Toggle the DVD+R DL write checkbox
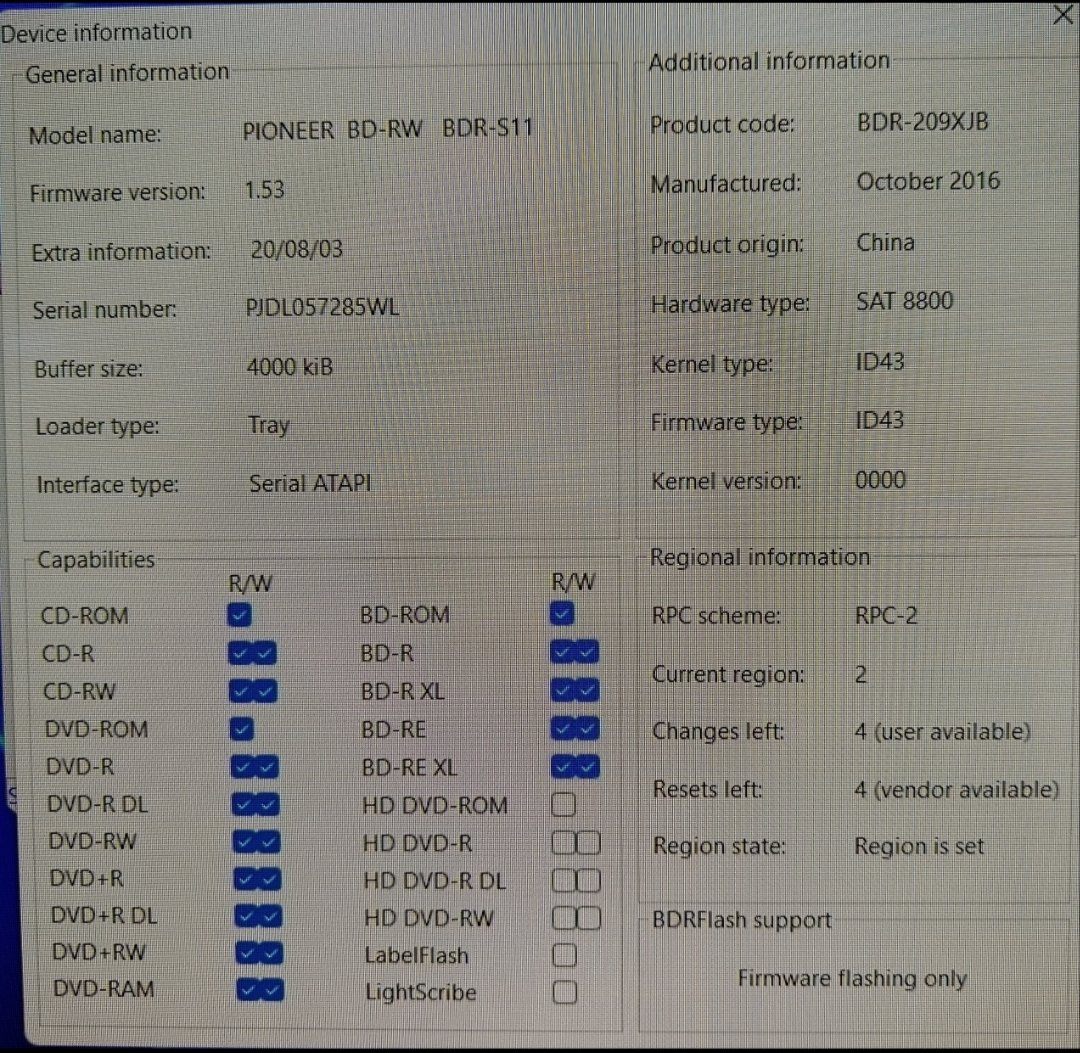The image size is (1080, 1053). (x=271, y=915)
